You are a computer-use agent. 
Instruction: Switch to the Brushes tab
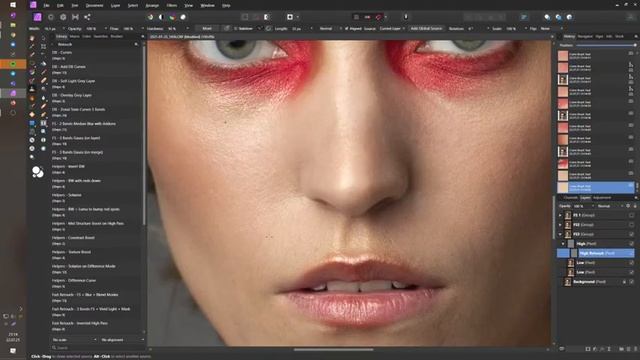117,36
